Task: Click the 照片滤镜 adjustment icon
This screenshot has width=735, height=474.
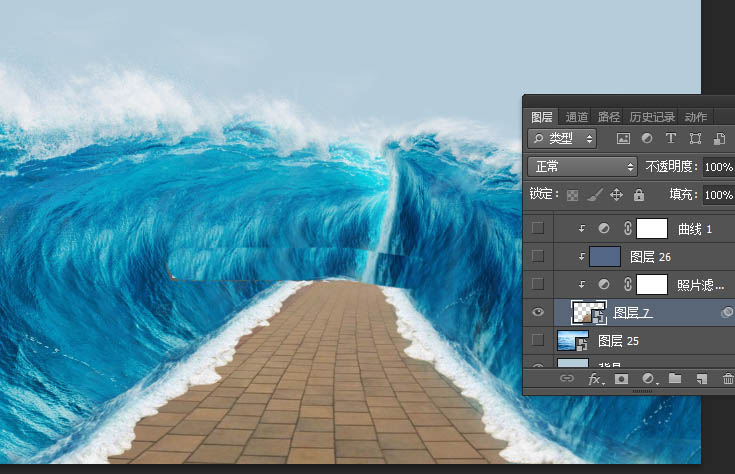Action: pyautogui.click(x=604, y=284)
